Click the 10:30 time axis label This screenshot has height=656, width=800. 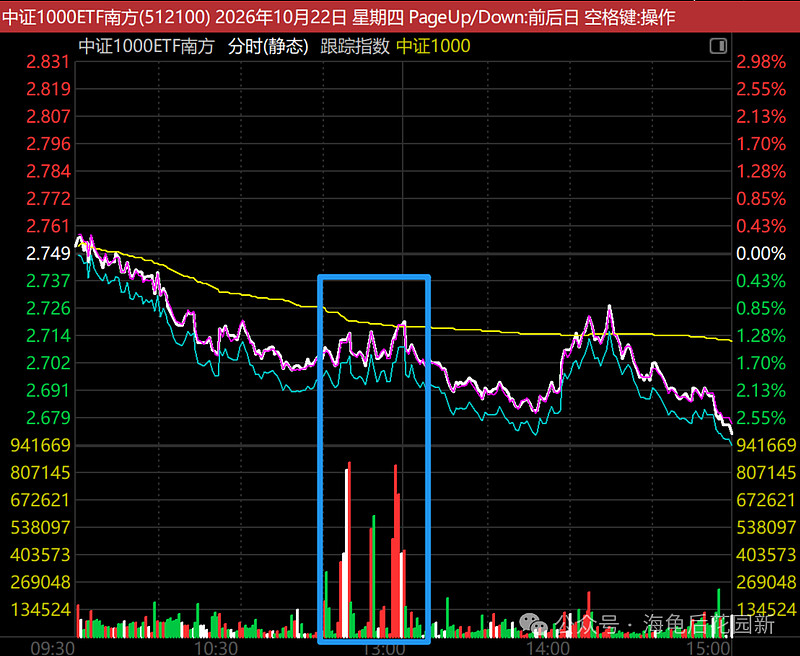click(x=216, y=648)
